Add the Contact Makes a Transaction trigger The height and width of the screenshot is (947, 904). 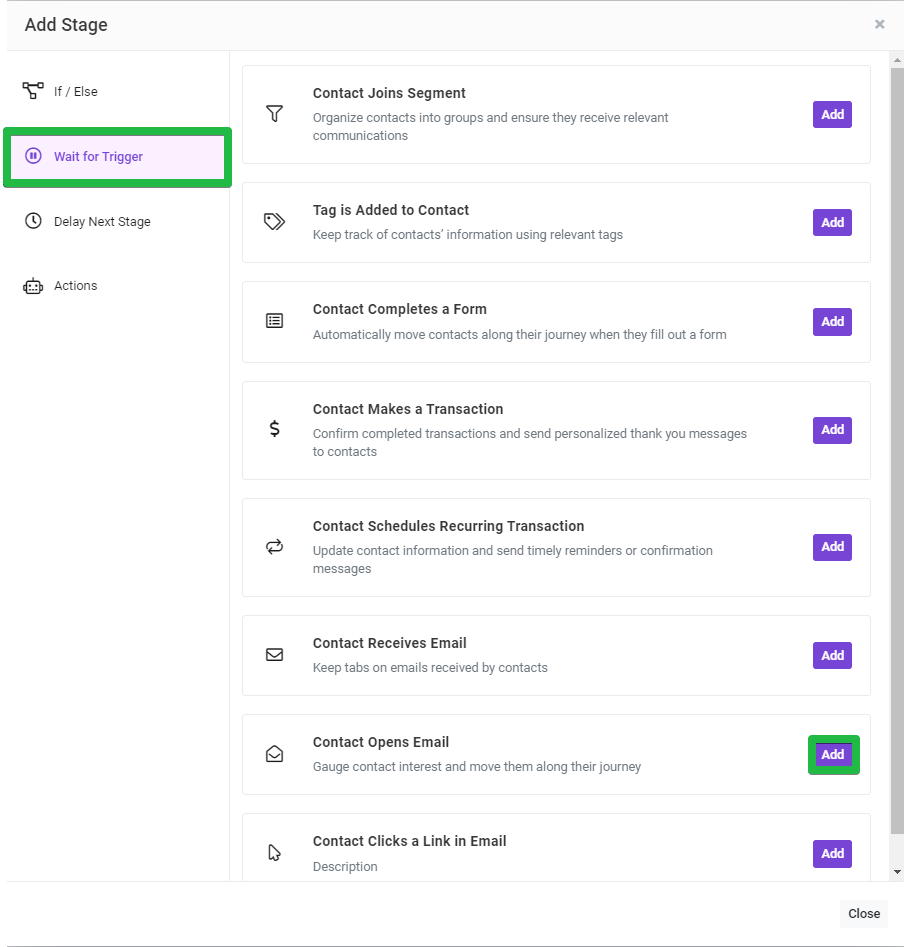tap(832, 429)
